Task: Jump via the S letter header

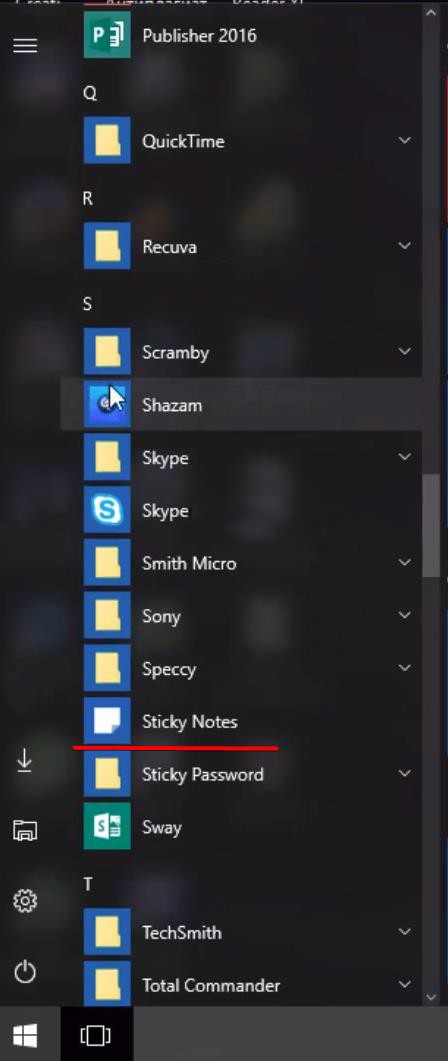Action: coord(87,304)
